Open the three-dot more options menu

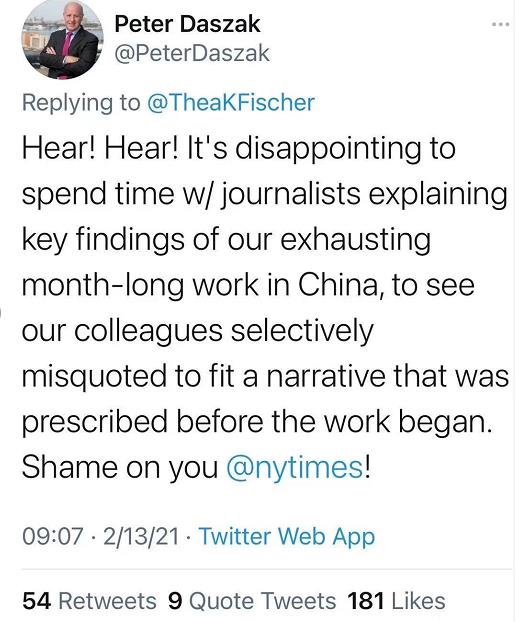point(500,25)
